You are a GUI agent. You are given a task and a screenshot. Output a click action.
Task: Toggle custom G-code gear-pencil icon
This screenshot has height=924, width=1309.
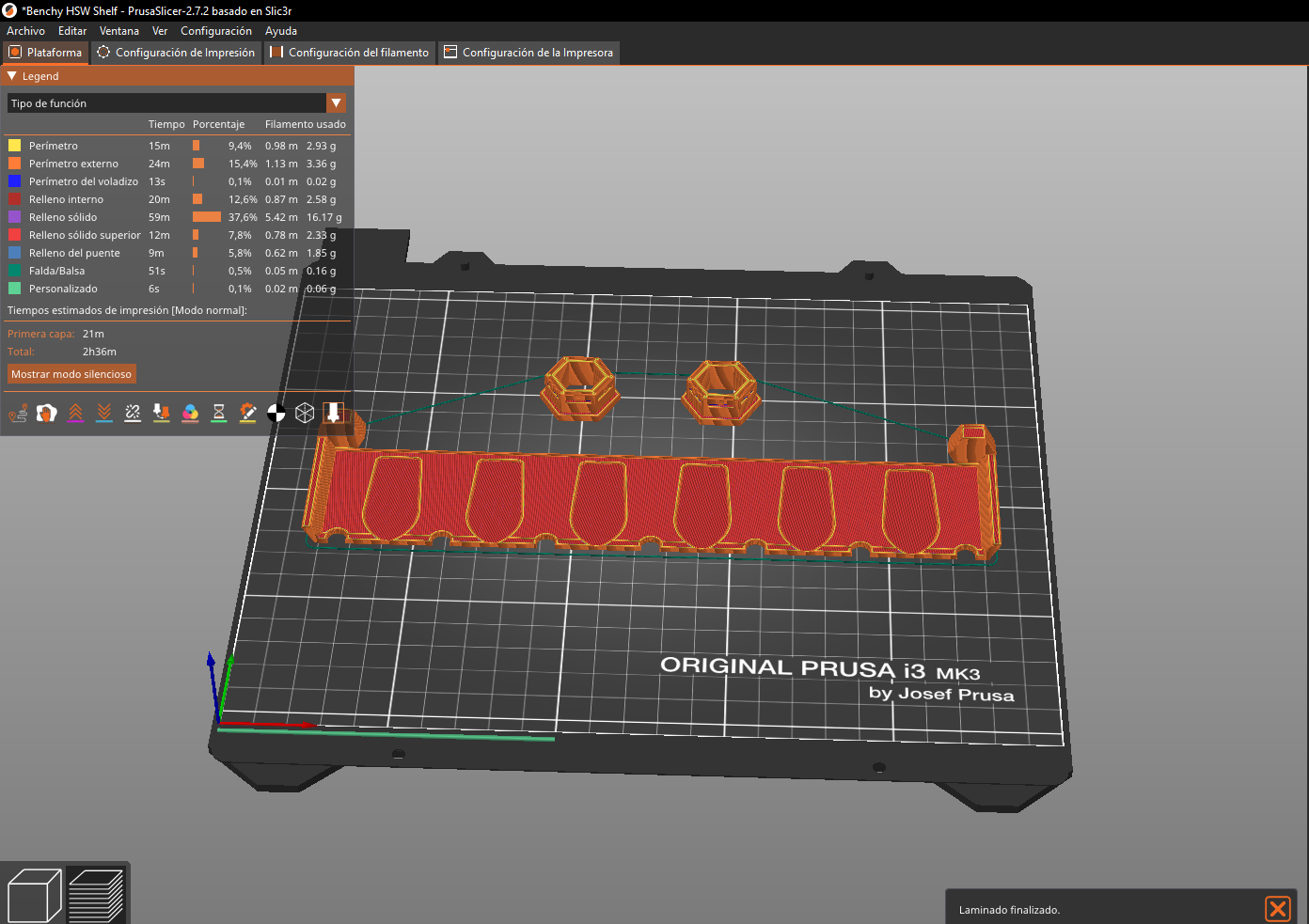[248, 414]
